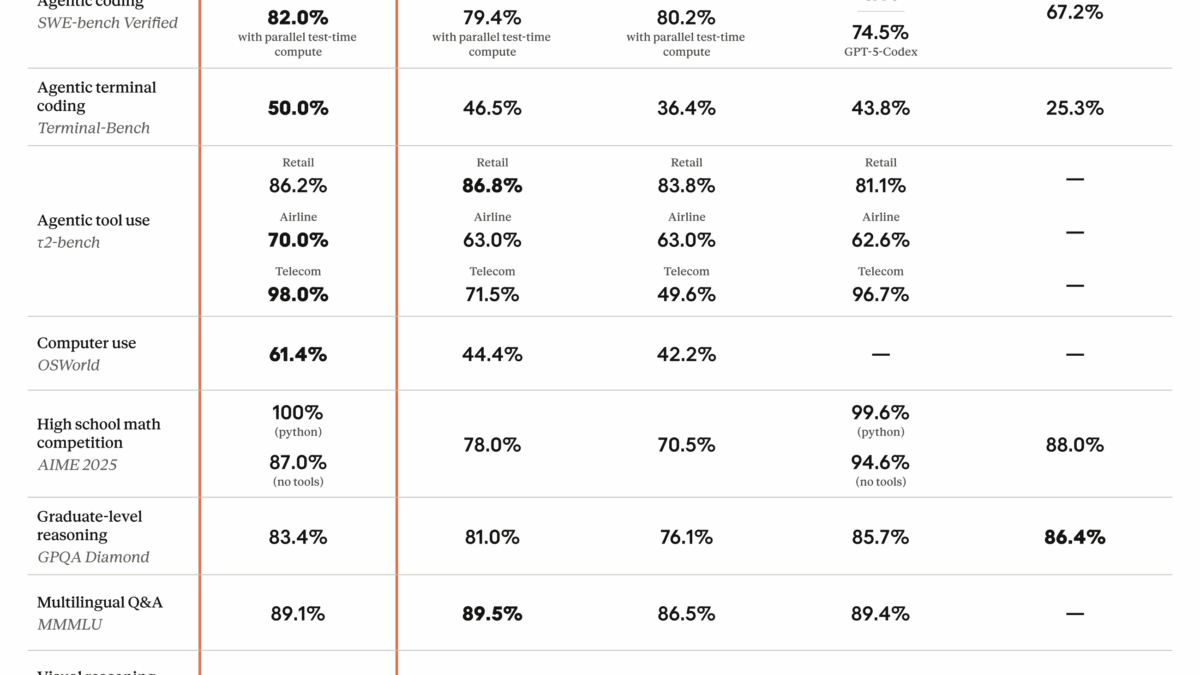The image size is (1200, 675).
Task: Click the Agentic terminal coding row label
Action: click(96, 96)
